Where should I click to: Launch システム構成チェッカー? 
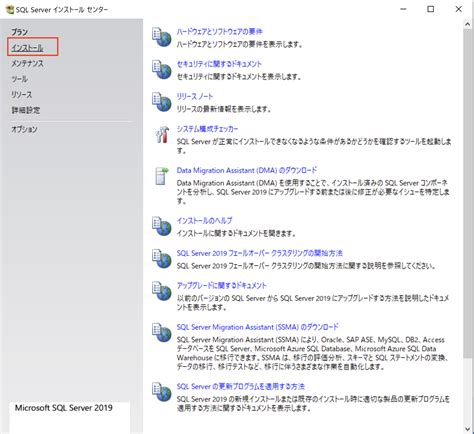[x=207, y=129]
